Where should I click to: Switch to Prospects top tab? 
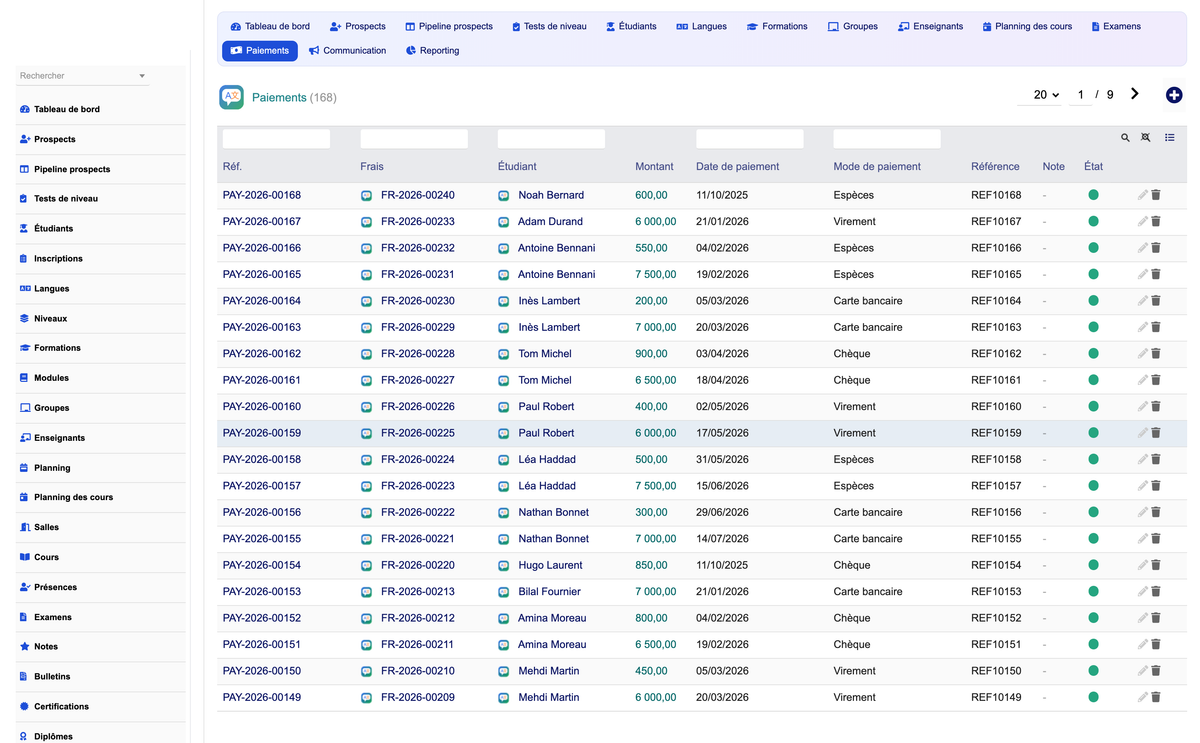coord(358,26)
